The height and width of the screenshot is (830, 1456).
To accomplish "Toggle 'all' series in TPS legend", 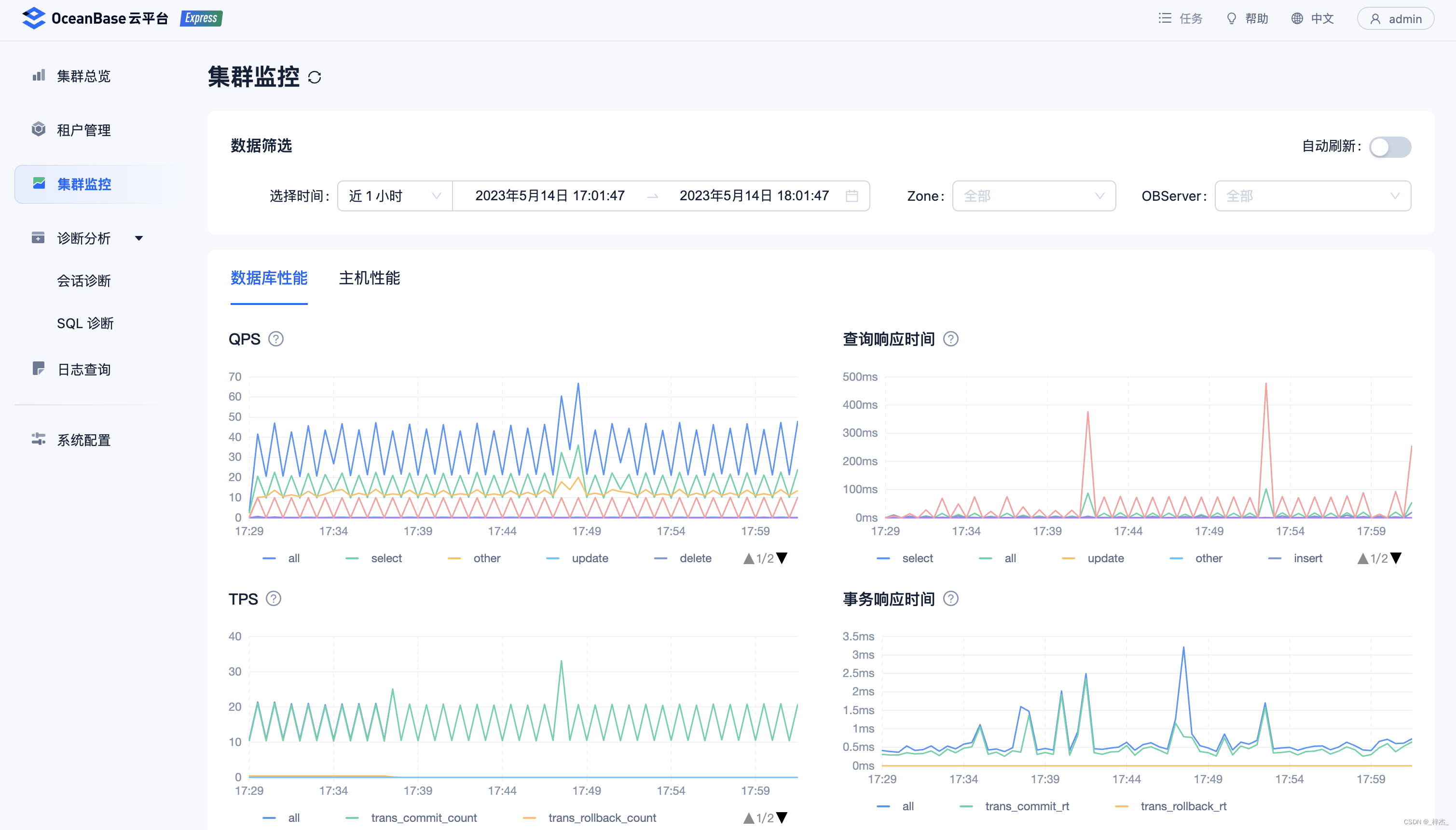I will tap(282, 818).
